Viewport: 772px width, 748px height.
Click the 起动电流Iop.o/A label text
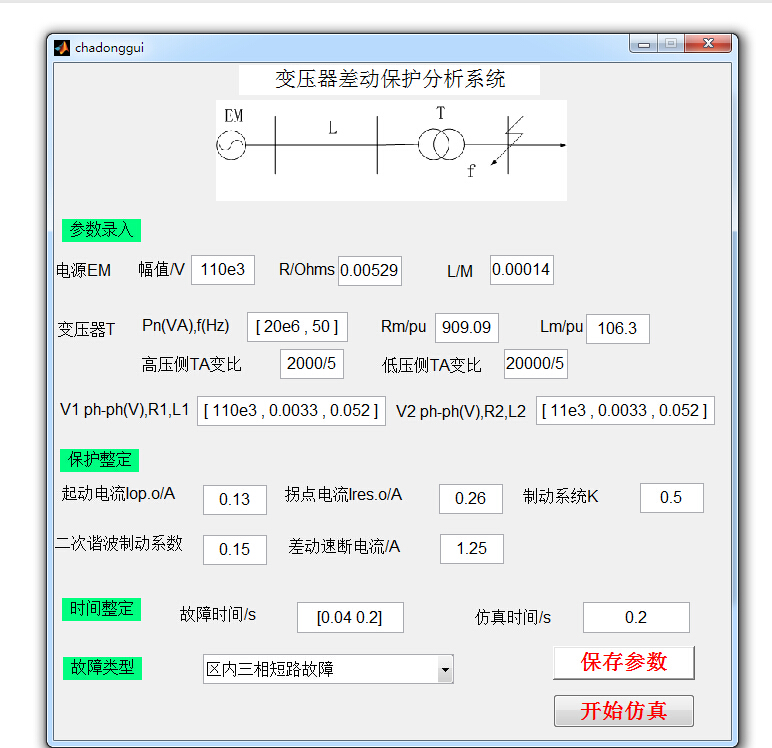[118, 494]
